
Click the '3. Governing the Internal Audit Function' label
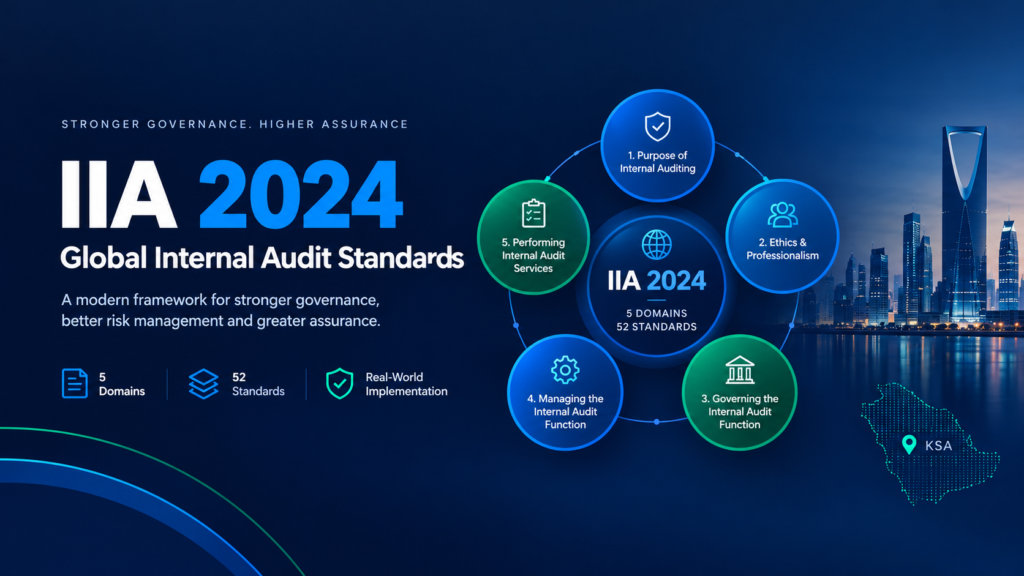(739, 411)
